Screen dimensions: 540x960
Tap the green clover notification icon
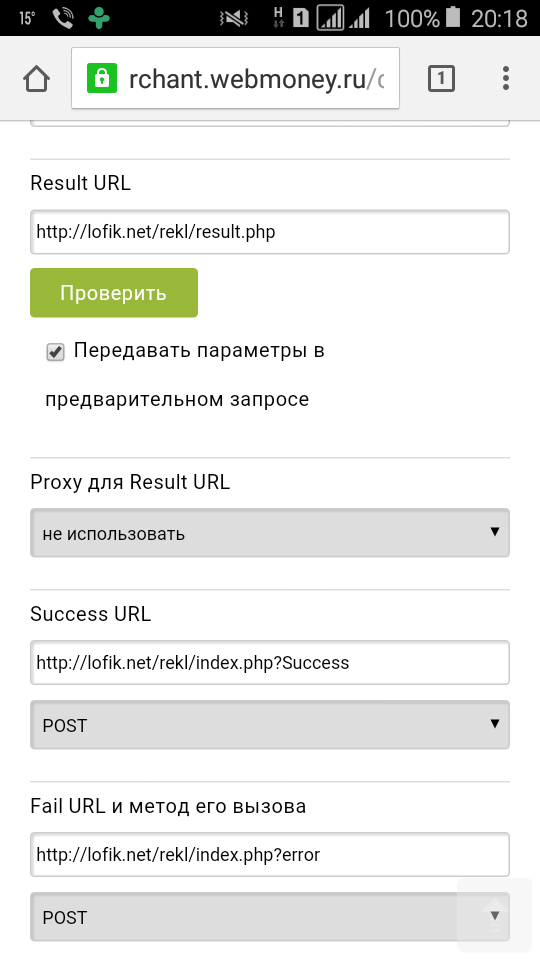98,18
